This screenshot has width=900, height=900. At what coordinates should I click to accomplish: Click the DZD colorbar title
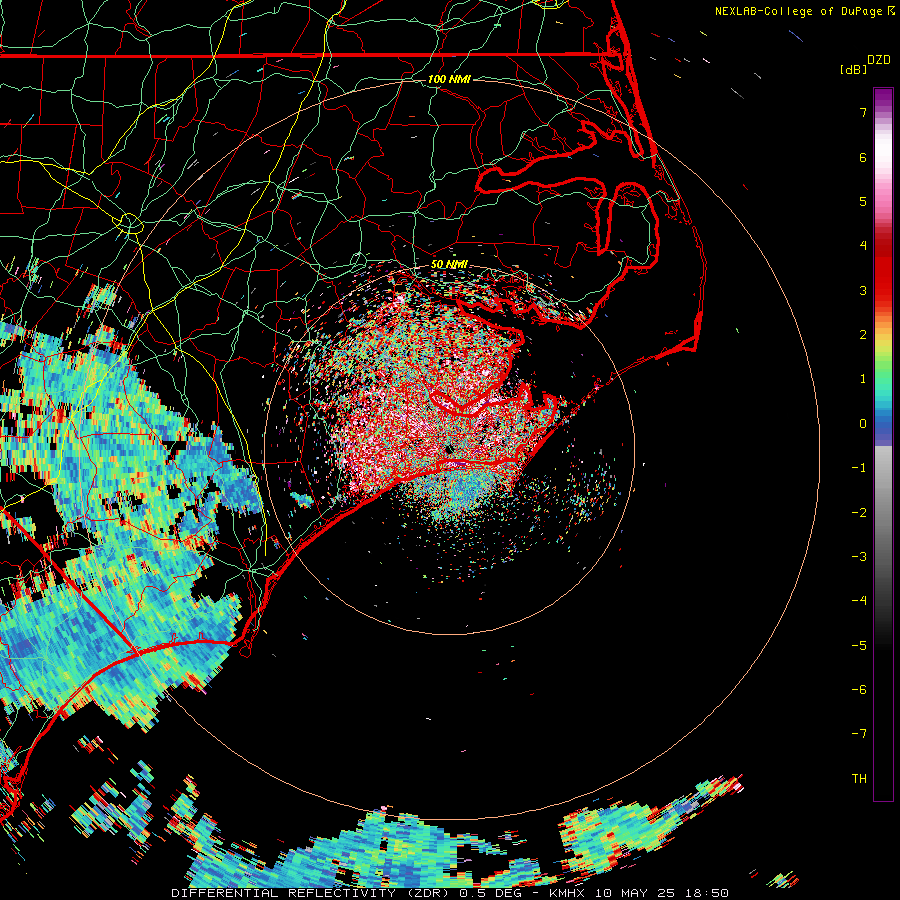[x=879, y=60]
